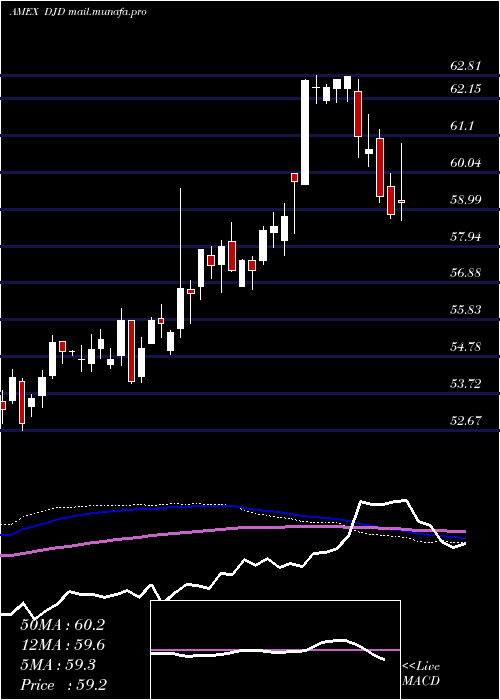Click the 58.99 price axis label
Viewport: 500px width, 700px height.
point(466,200)
